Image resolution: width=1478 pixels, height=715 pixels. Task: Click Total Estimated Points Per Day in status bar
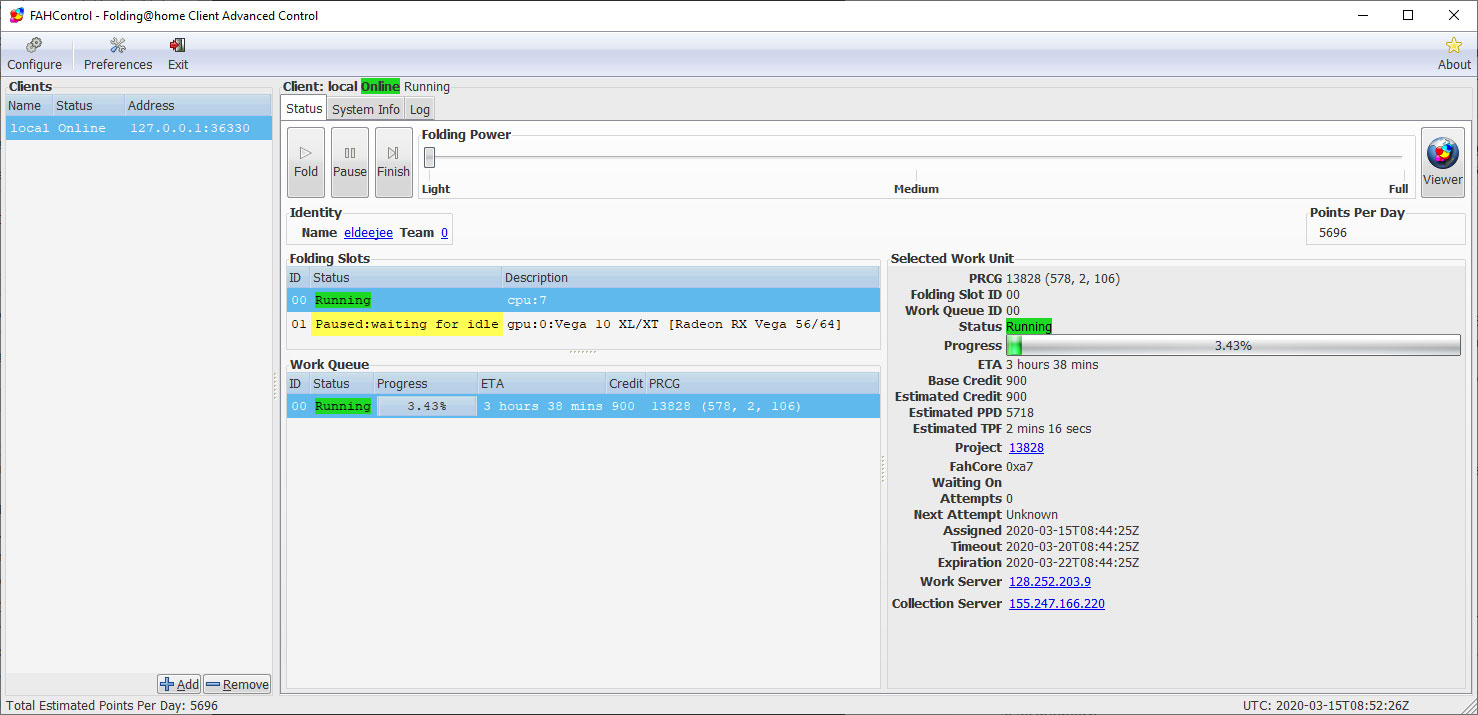(x=112, y=705)
